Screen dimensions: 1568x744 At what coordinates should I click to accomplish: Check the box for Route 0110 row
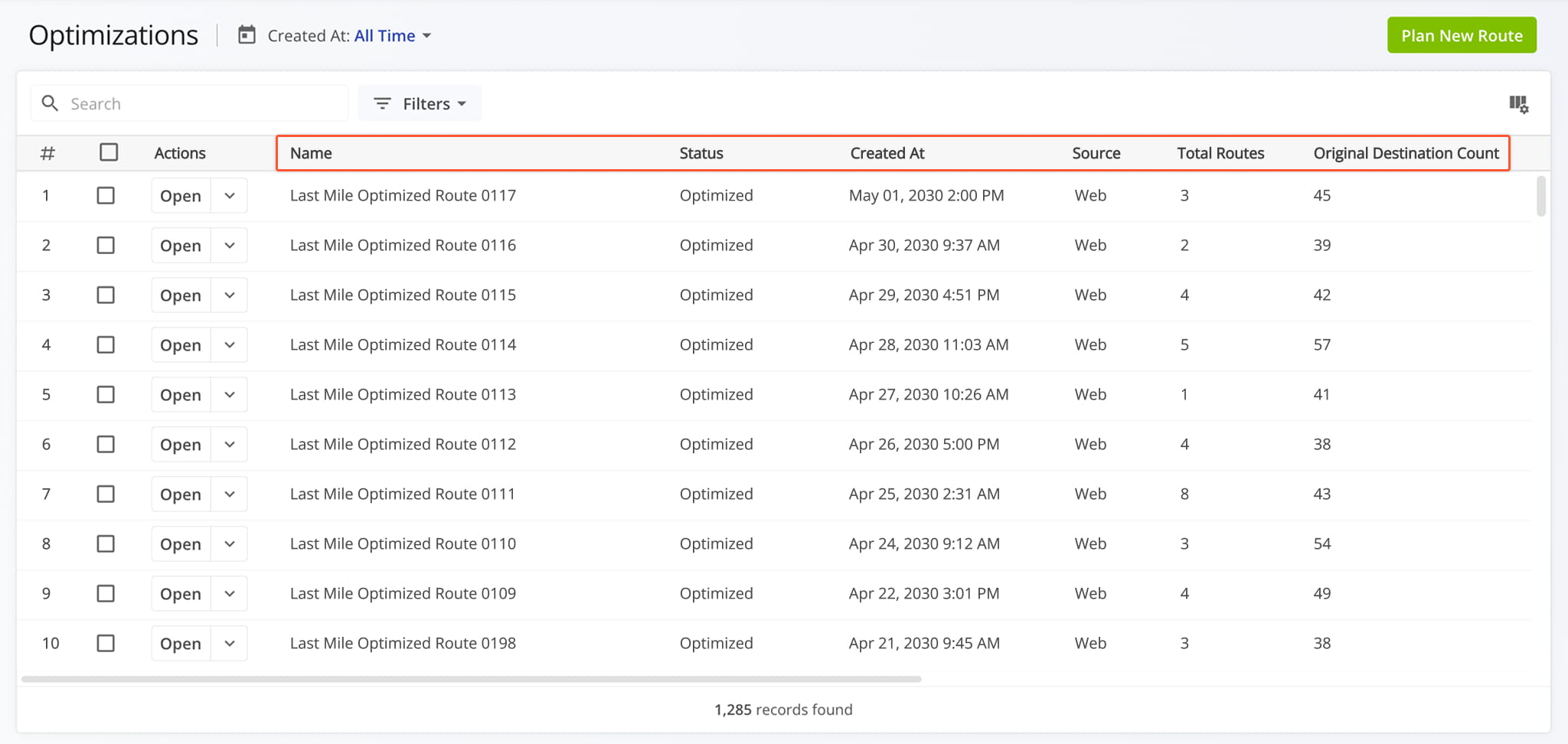point(106,543)
